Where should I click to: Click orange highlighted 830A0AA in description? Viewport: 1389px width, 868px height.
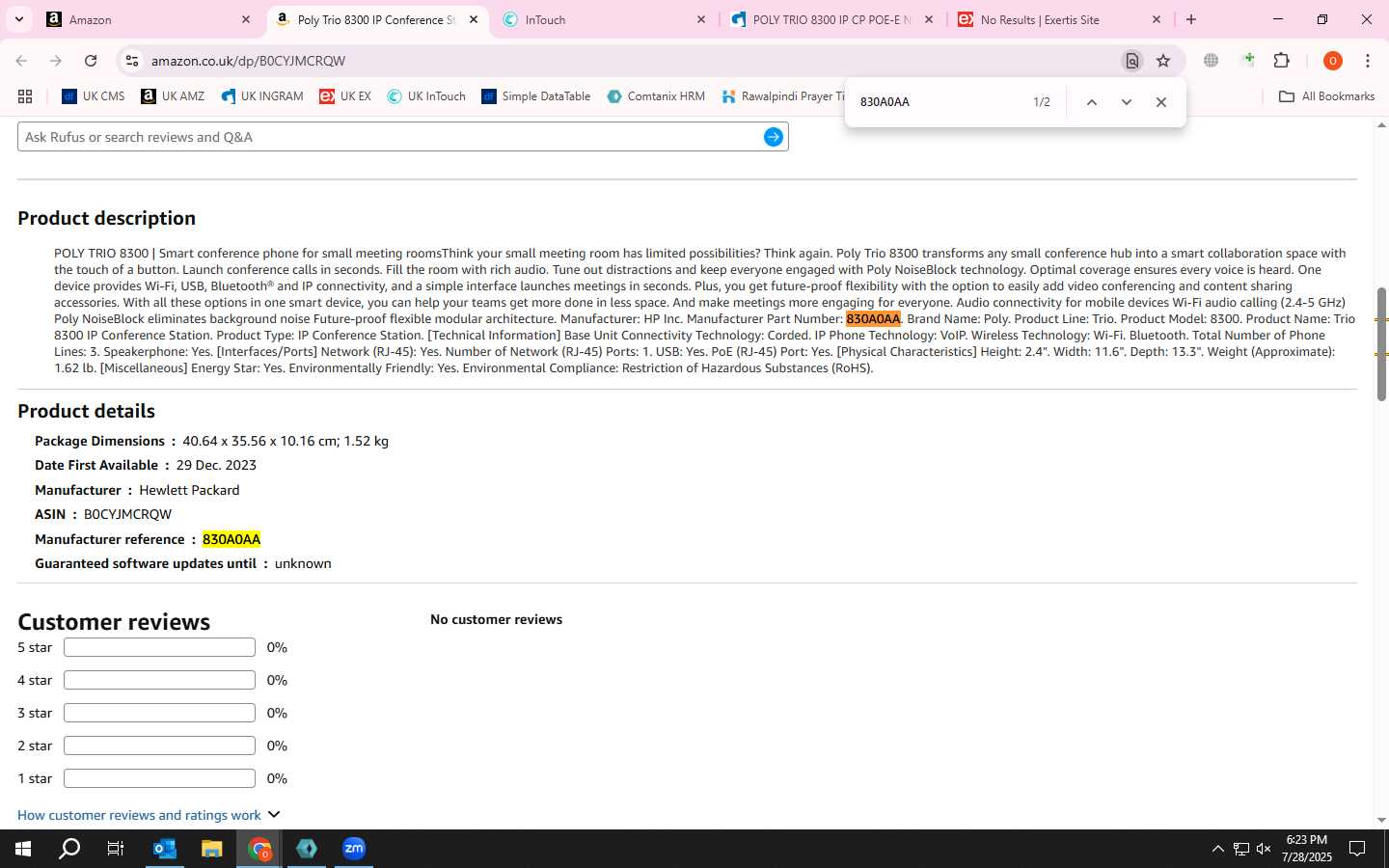pyautogui.click(x=873, y=319)
